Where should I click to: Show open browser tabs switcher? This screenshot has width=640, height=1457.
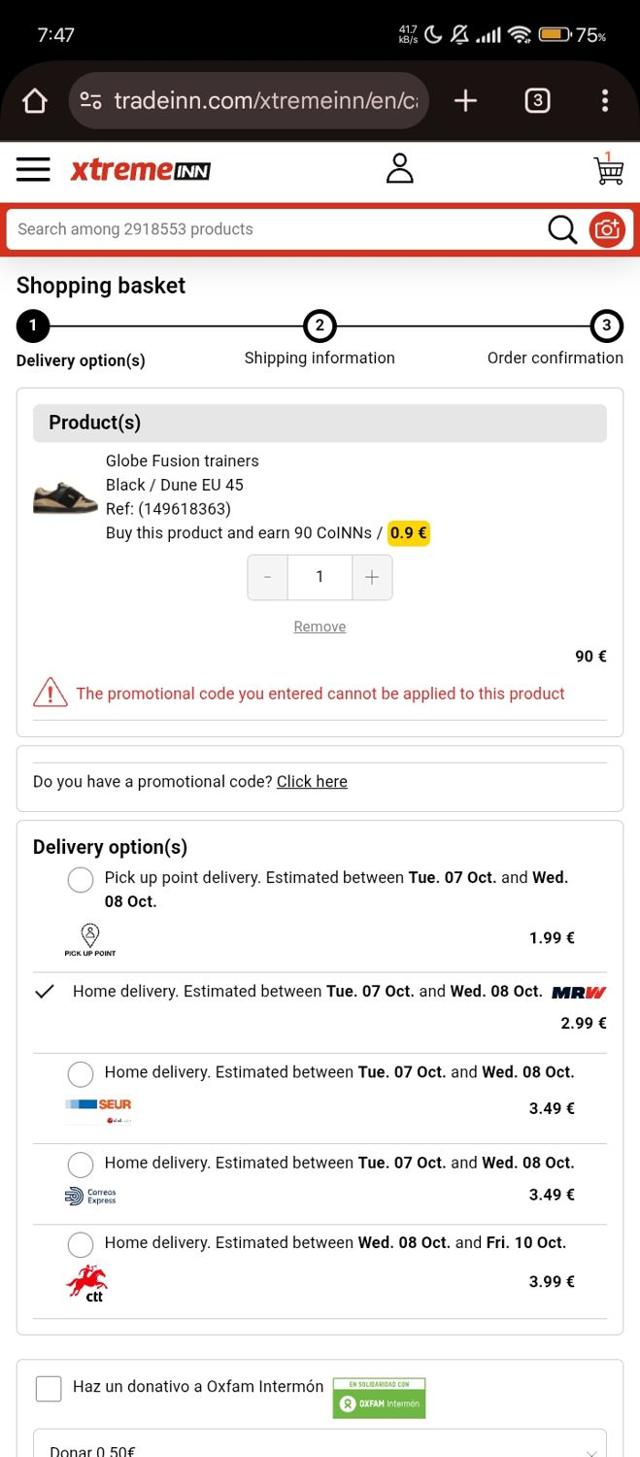pyautogui.click(x=537, y=101)
